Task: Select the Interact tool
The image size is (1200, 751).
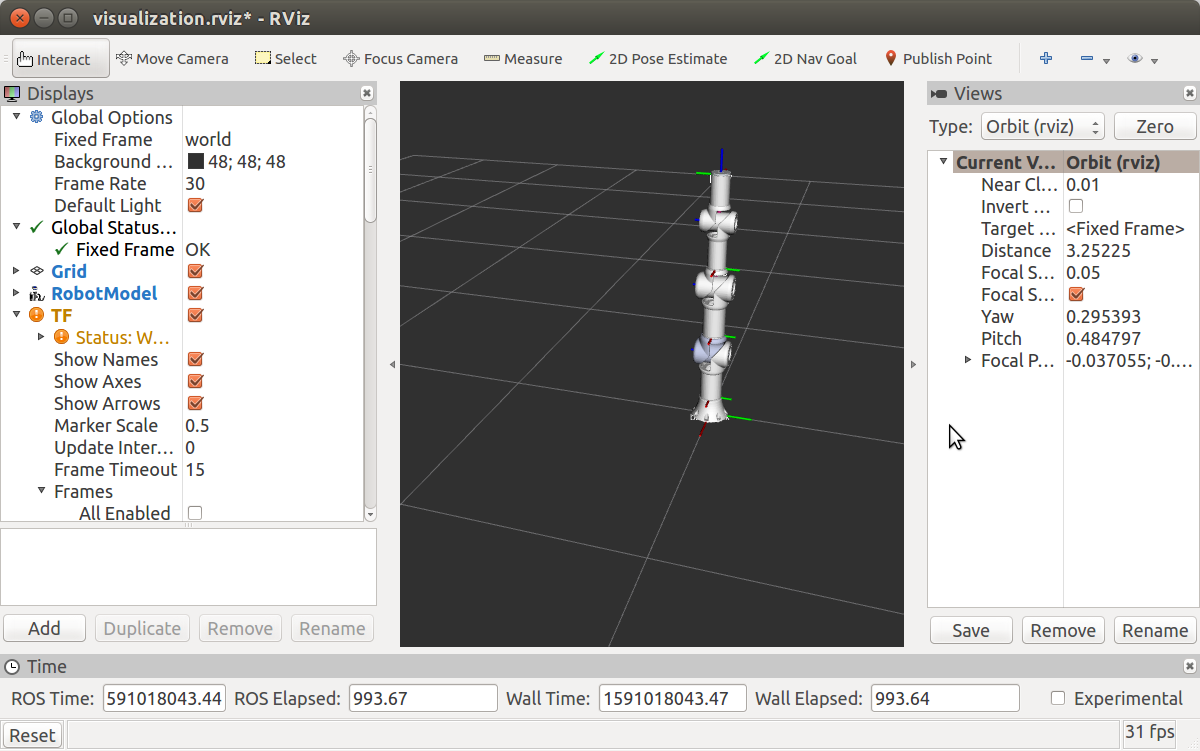Action: click(60, 58)
